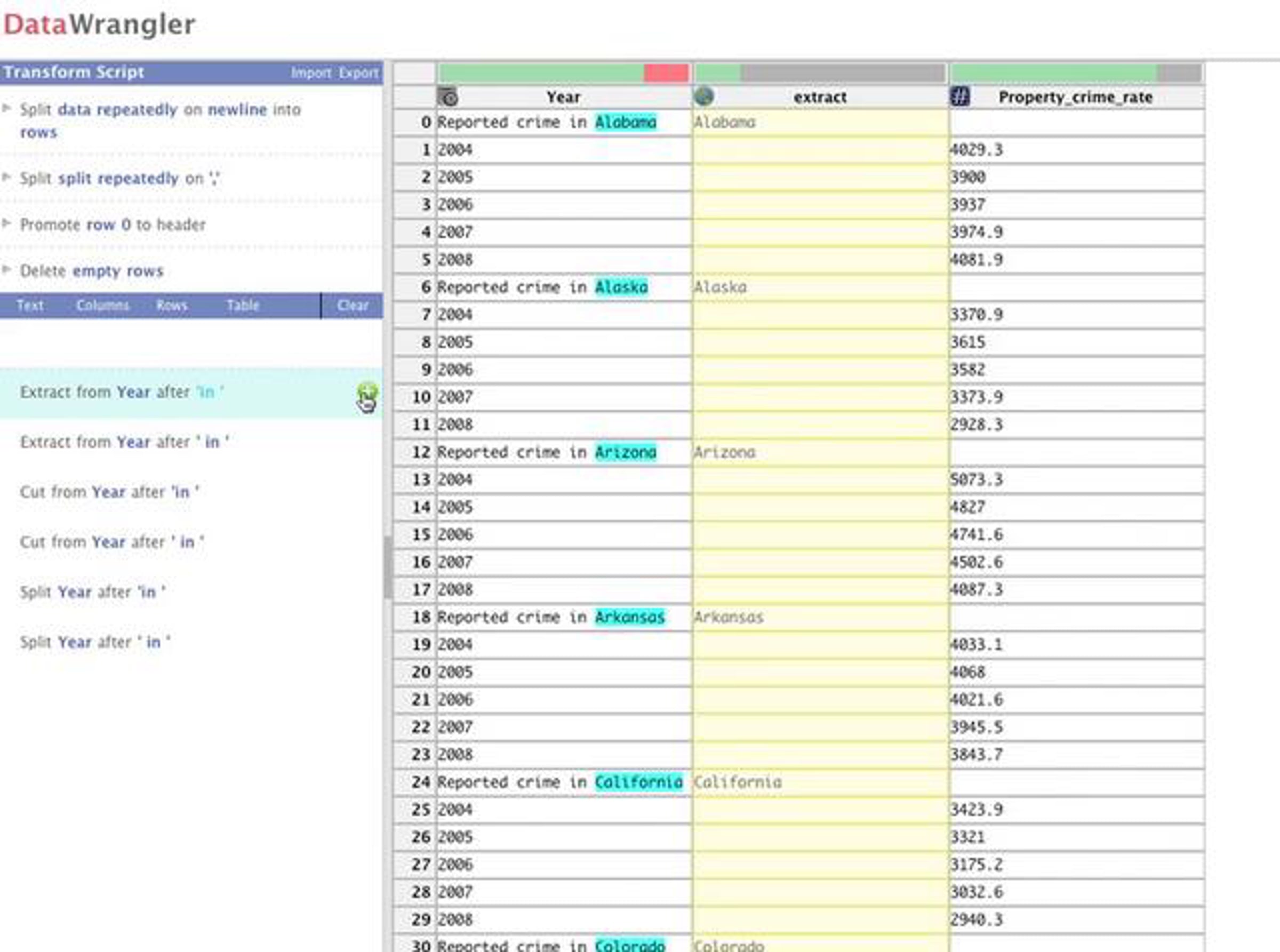Image resolution: width=1280 pixels, height=952 pixels.
Task: Expand the 'Split data repeatedly on newline' step
Action: point(7,108)
